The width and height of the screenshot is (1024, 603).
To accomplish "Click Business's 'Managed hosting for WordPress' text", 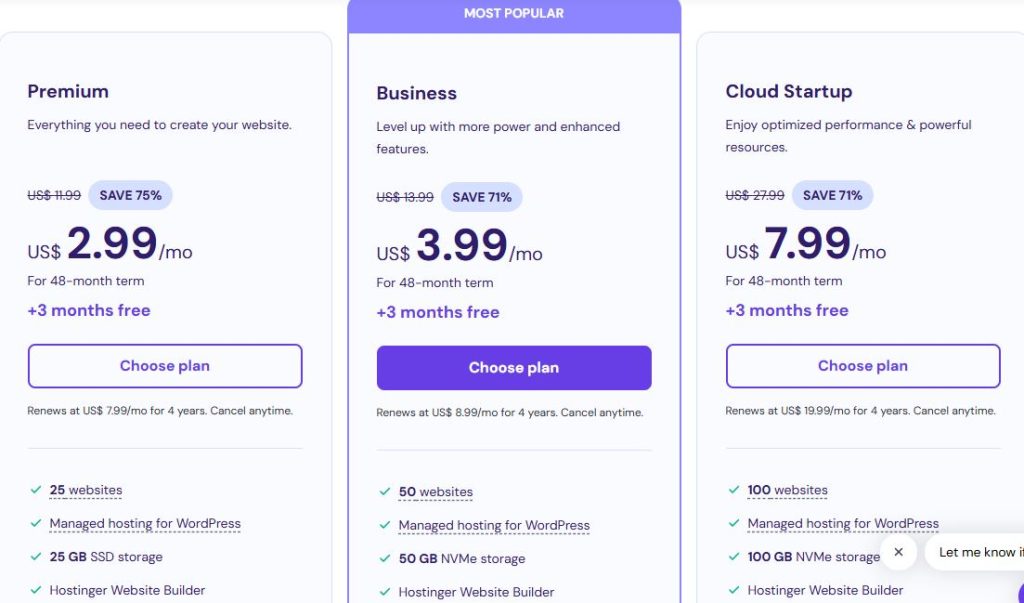I will (494, 525).
